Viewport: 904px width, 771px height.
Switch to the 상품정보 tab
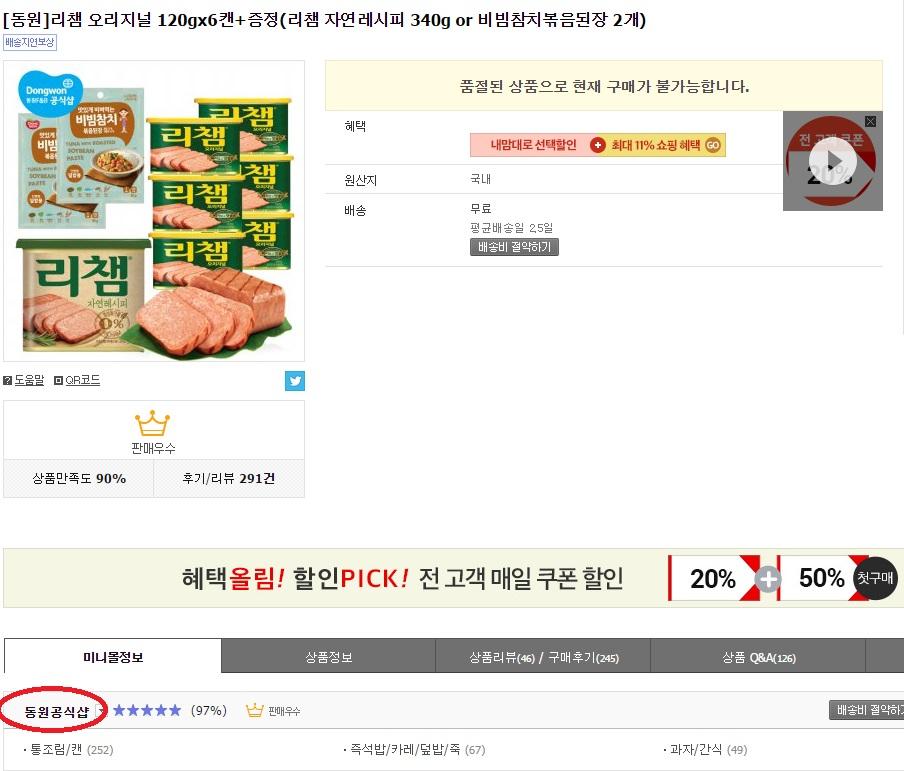[x=328, y=657]
